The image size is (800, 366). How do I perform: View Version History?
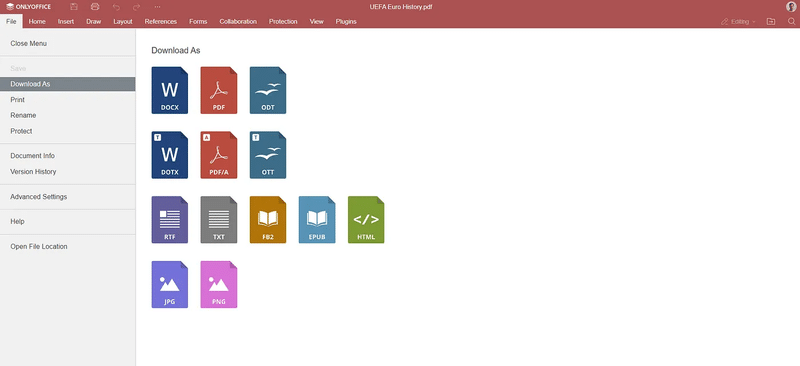tap(67, 172)
